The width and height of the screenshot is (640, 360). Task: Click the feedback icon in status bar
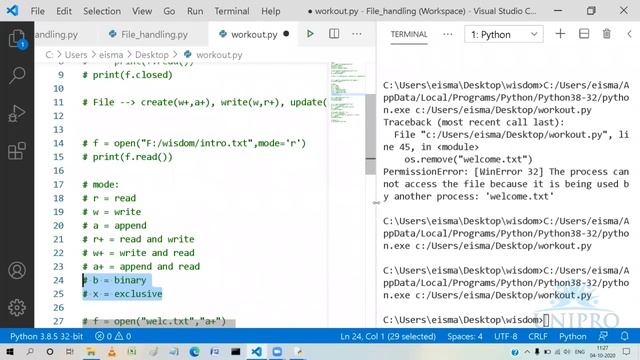[x=603, y=336]
